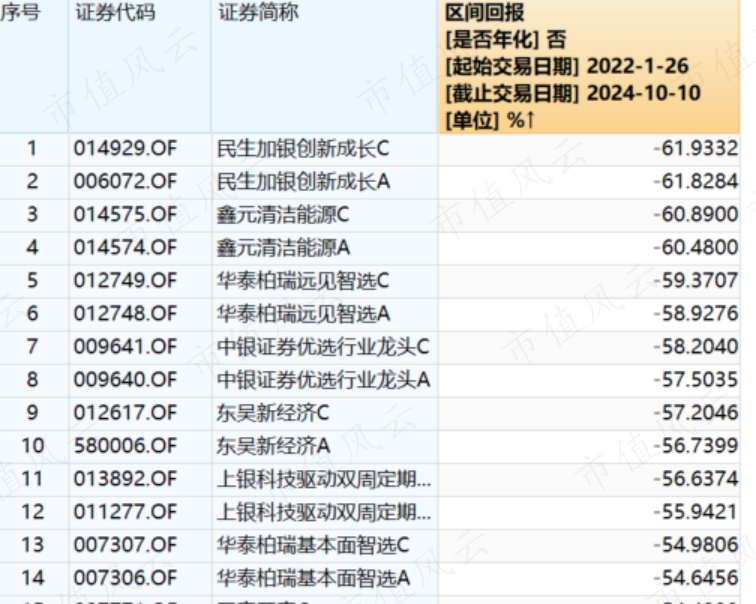756x604 pixels.
Task: Click fund name 民生加银创新成长C
Action: [303, 148]
